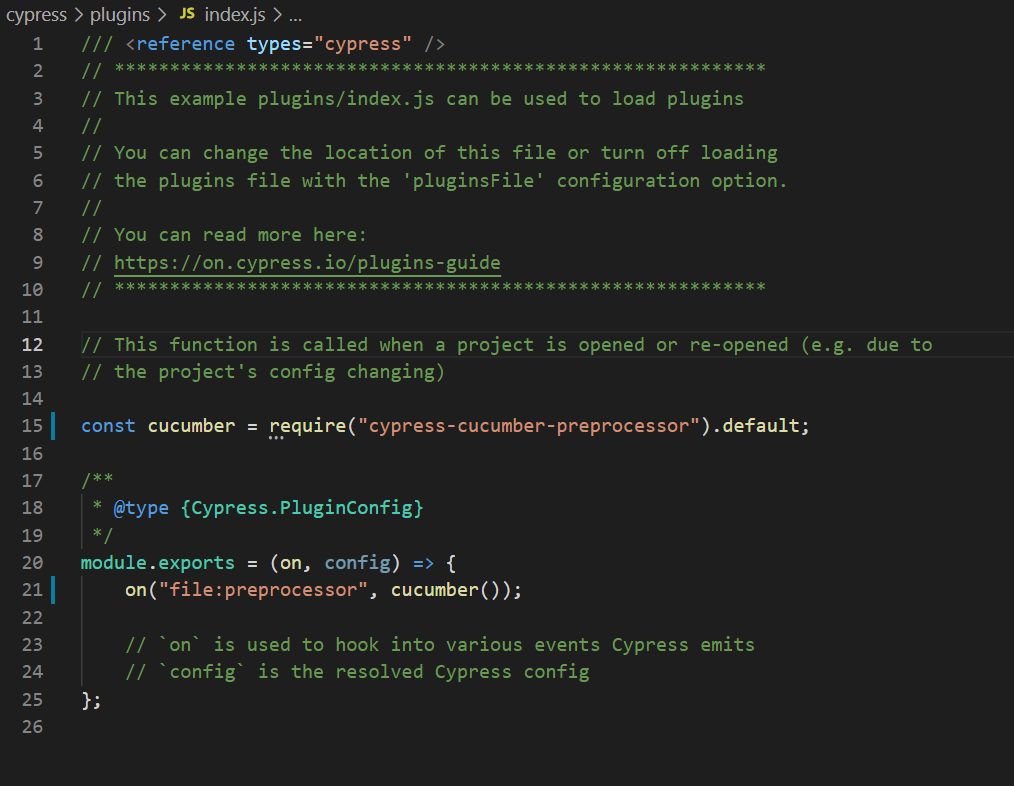
Task: Open the plugins breadcrumb entry
Action: click(119, 14)
